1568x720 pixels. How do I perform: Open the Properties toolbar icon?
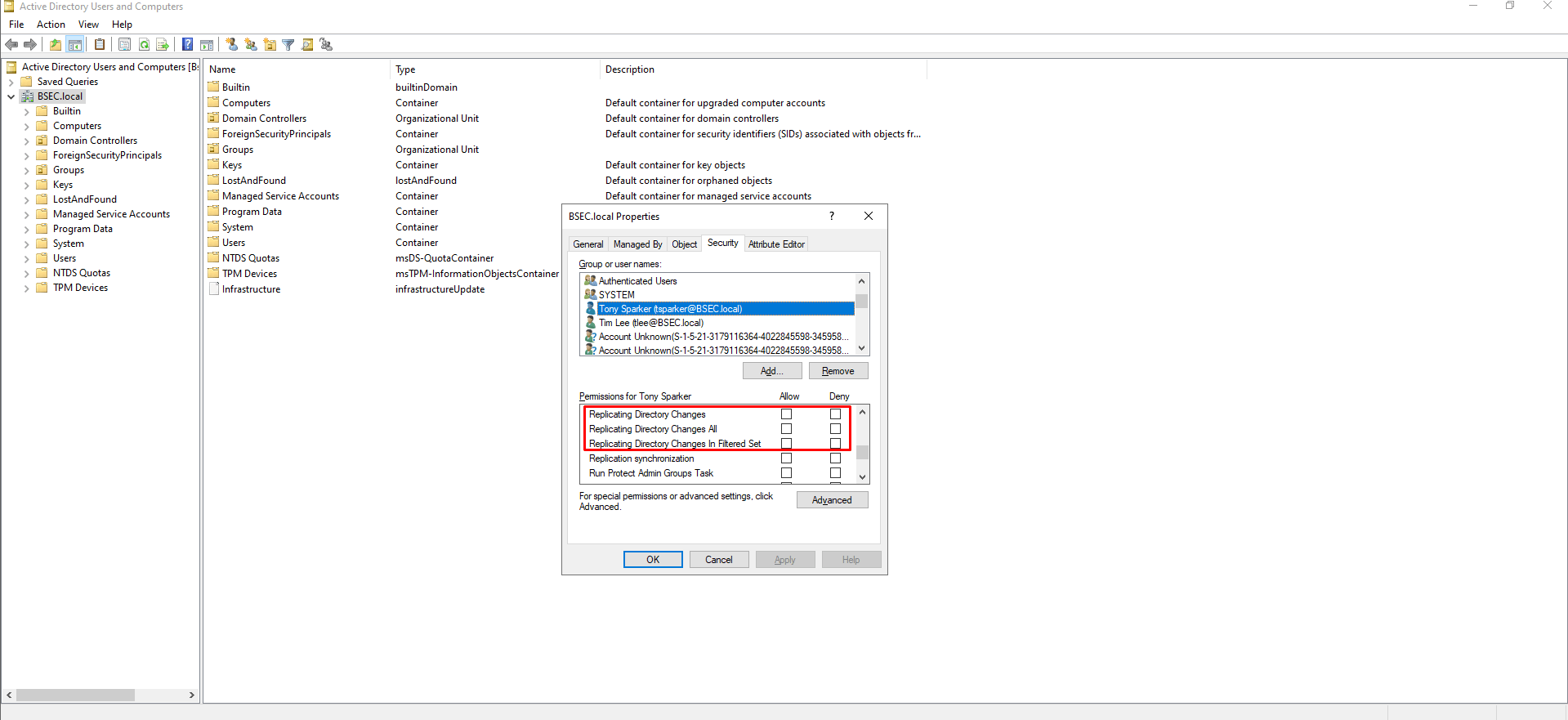(x=124, y=45)
